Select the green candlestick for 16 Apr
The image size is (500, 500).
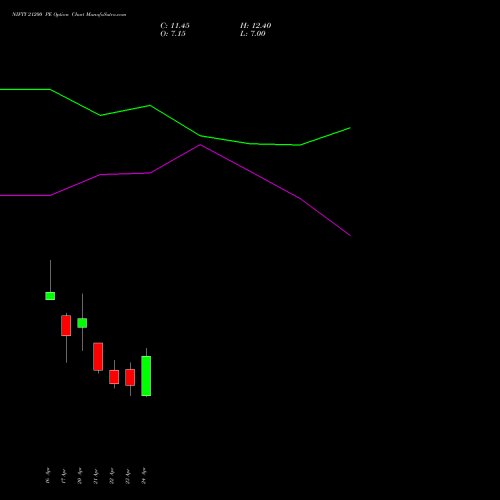point(50,296)
